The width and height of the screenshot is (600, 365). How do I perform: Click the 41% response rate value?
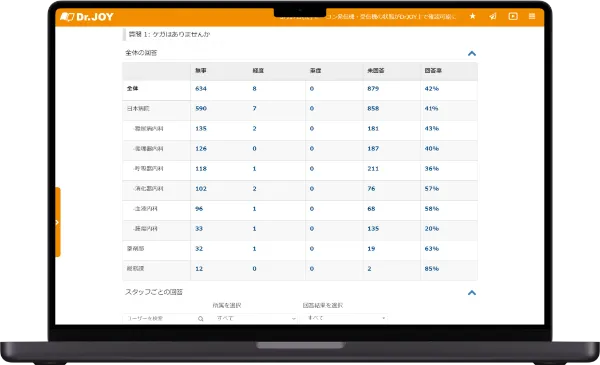point(431,109)
